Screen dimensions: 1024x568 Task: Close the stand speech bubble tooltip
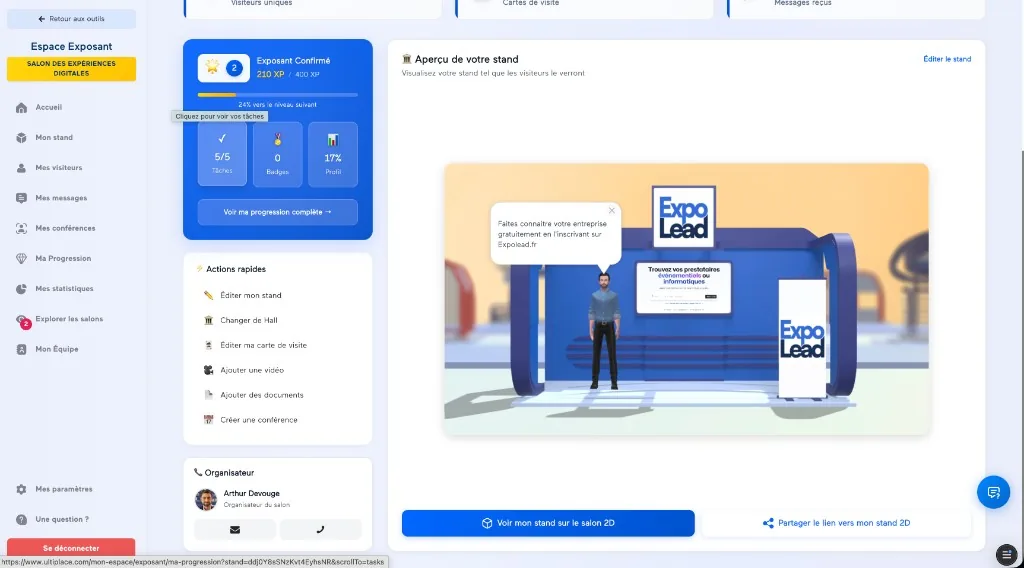click(x=612, y=210)
